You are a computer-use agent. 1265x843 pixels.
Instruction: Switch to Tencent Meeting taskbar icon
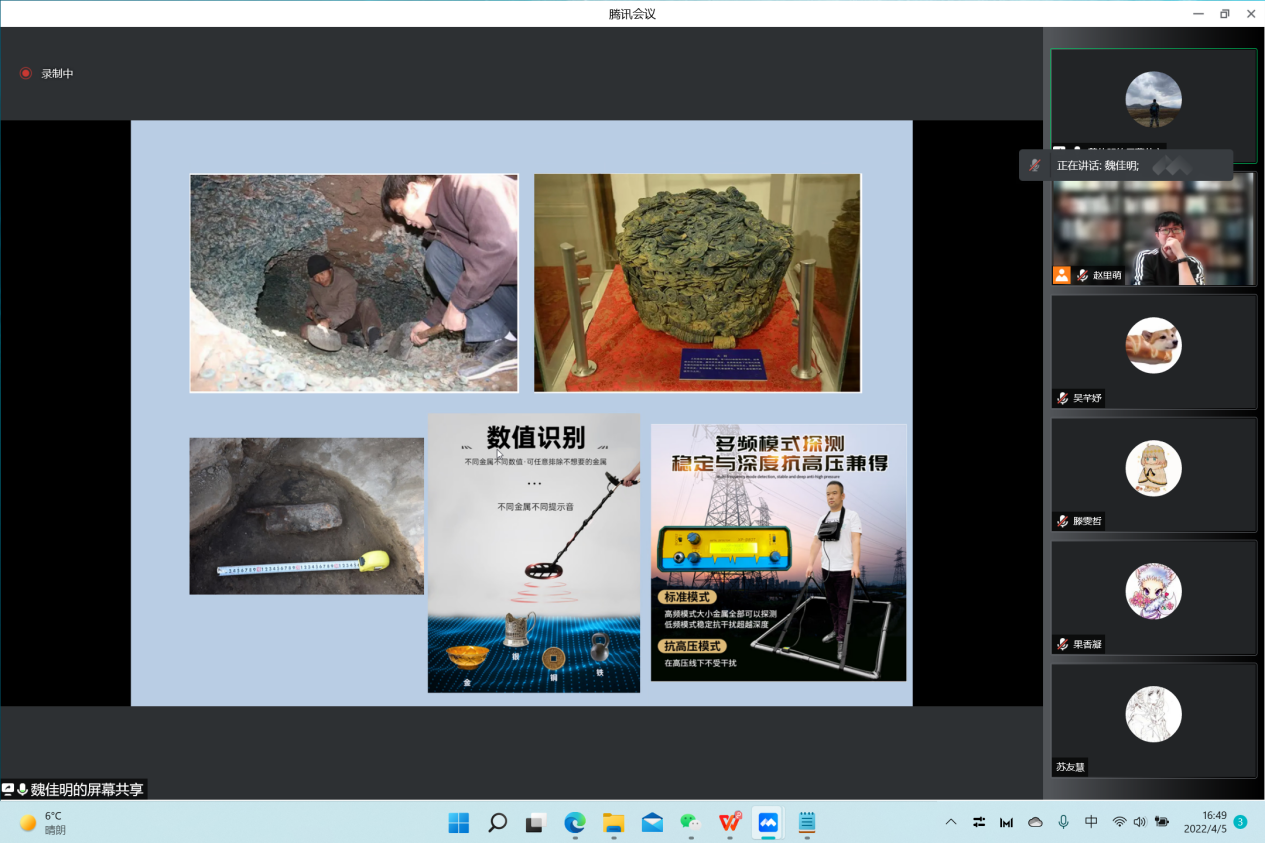(x=768, y=822)
